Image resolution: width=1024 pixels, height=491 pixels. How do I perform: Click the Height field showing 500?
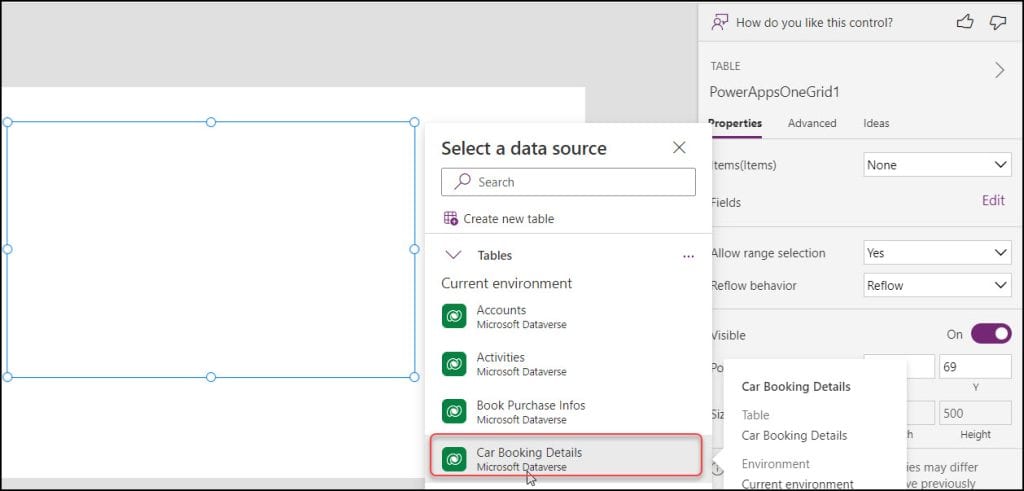[975, 413]
